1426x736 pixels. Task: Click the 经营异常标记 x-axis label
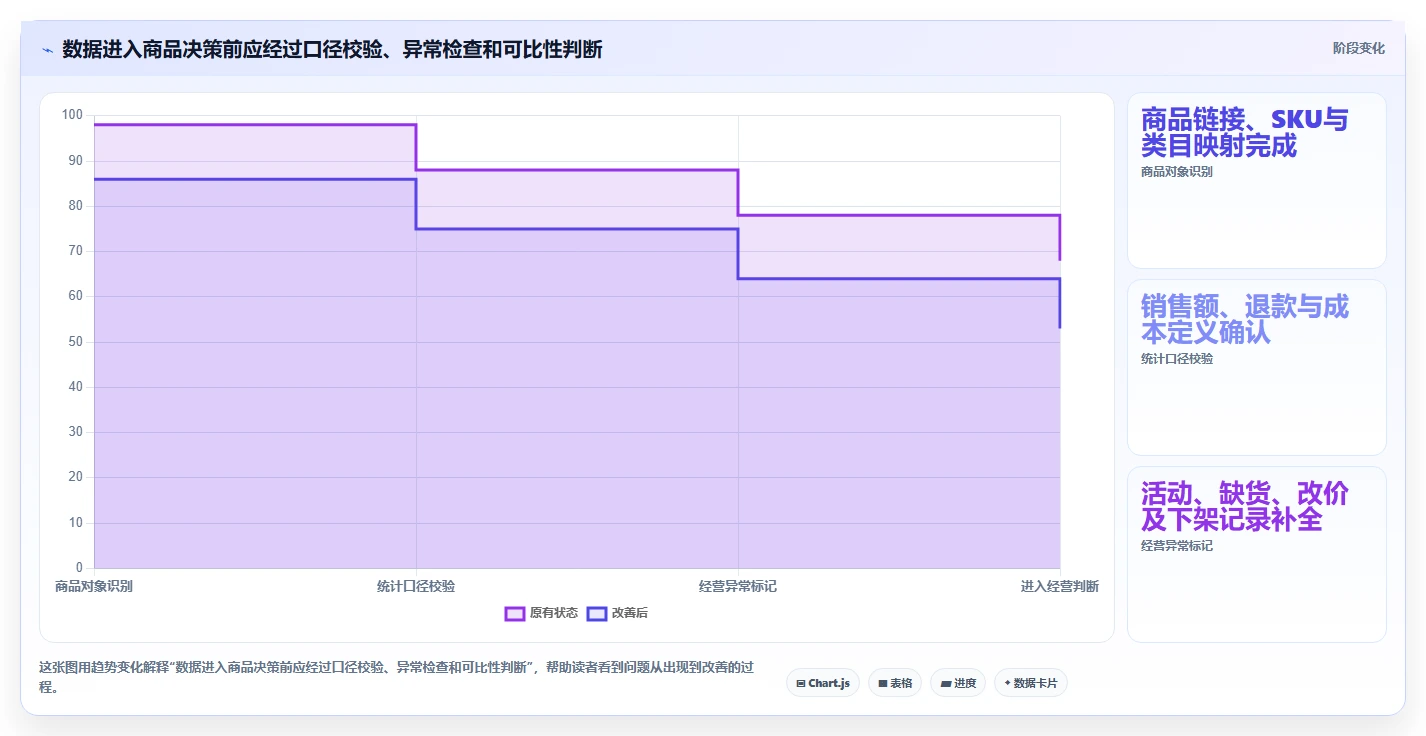click(x=738, y=586)
